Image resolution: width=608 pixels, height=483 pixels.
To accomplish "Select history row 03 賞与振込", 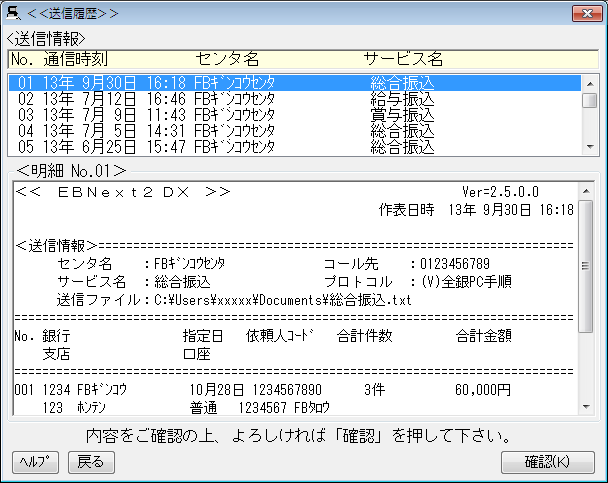I will point(295,115).
